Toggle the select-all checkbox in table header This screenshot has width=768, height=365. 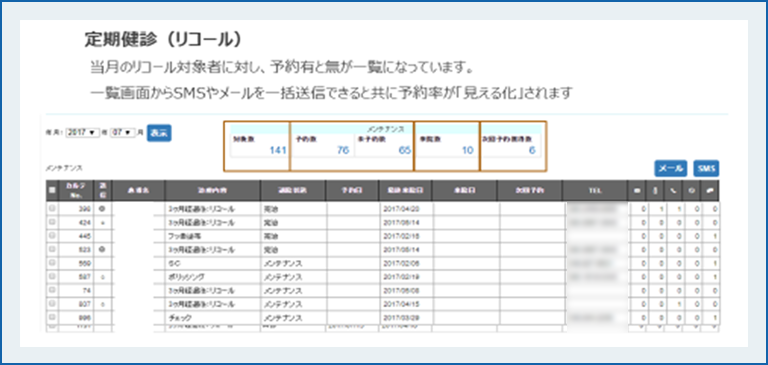52,191
